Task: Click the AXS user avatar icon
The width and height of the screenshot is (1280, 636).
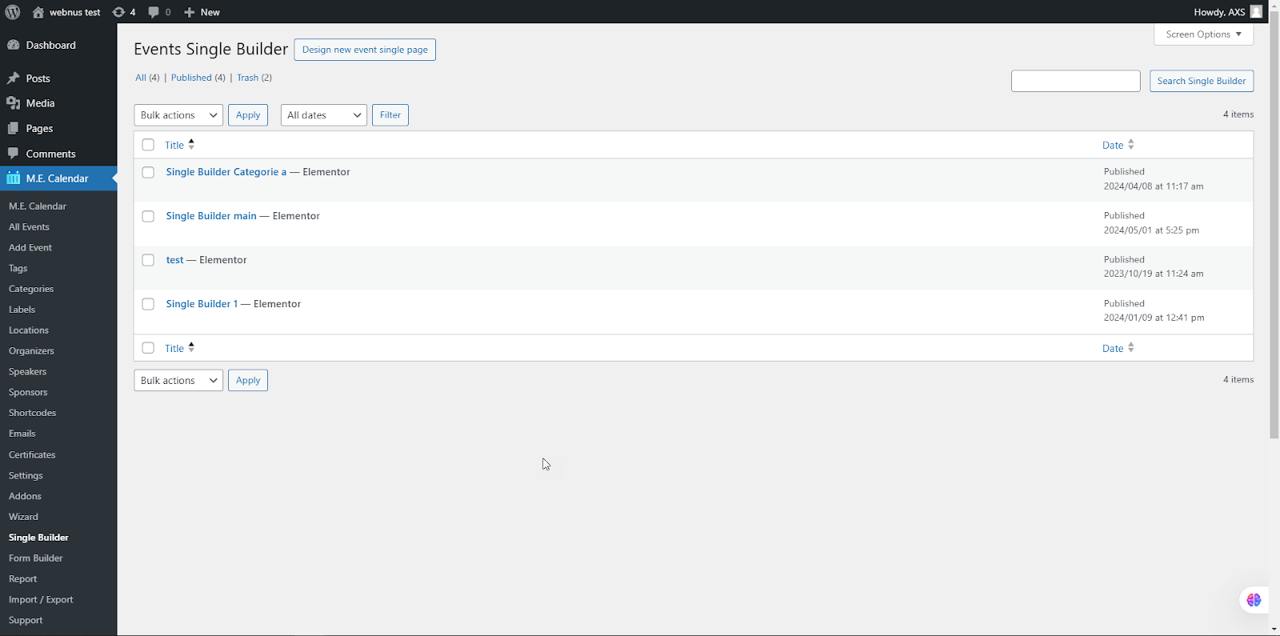Action: 1256,12
